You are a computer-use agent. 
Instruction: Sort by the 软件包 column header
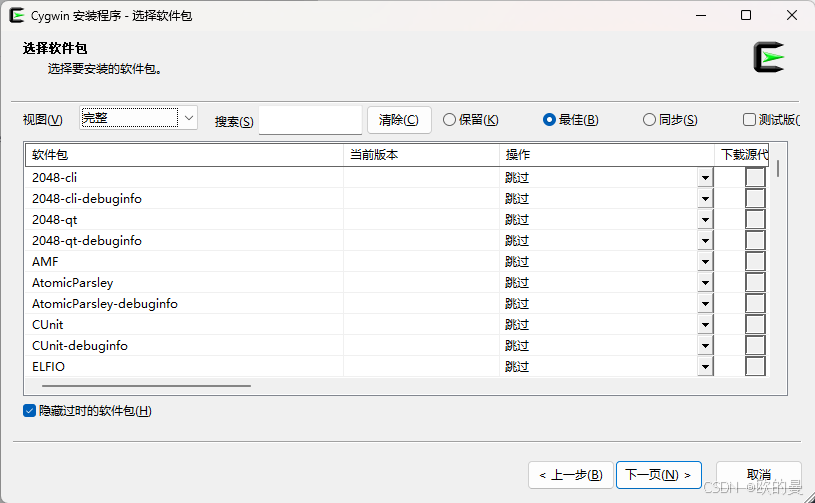click(x=184, y=155)
